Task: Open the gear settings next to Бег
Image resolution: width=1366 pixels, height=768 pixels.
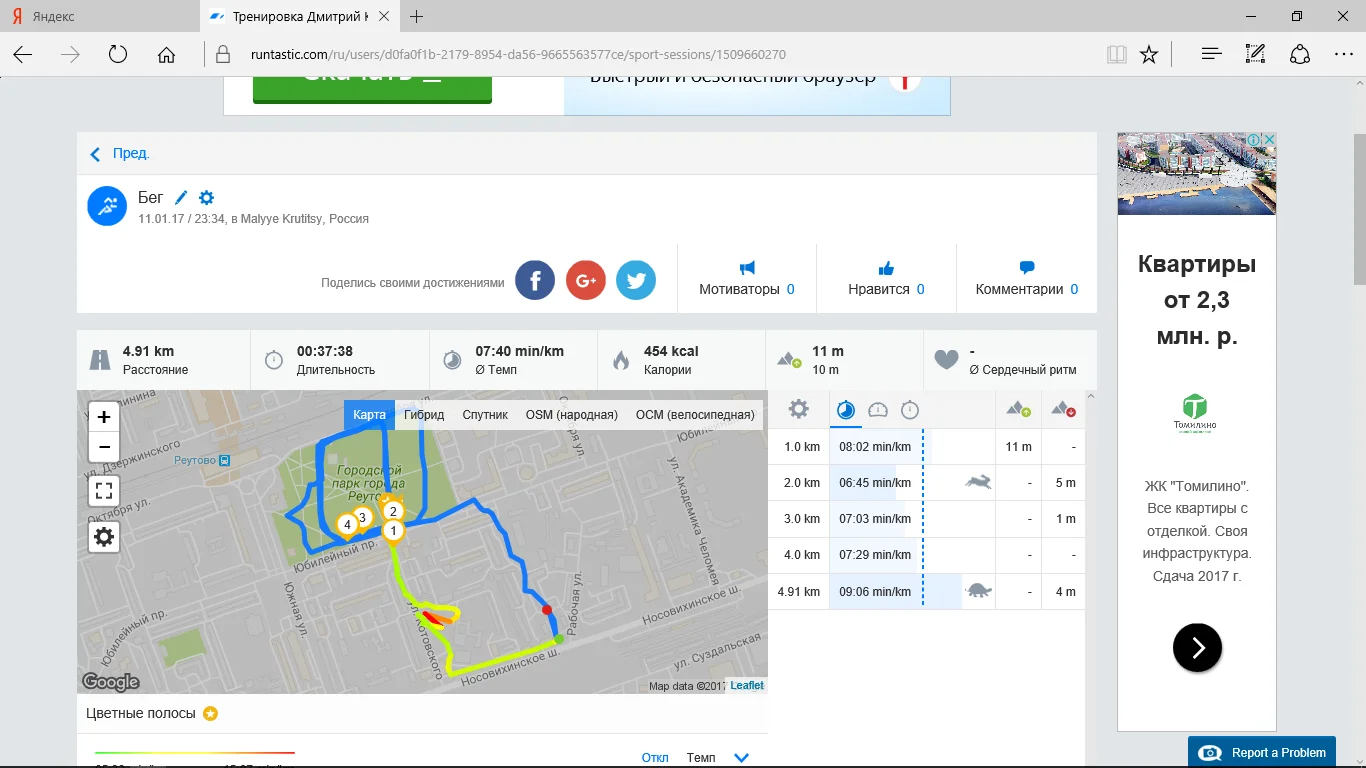Action: click(206, 198)
